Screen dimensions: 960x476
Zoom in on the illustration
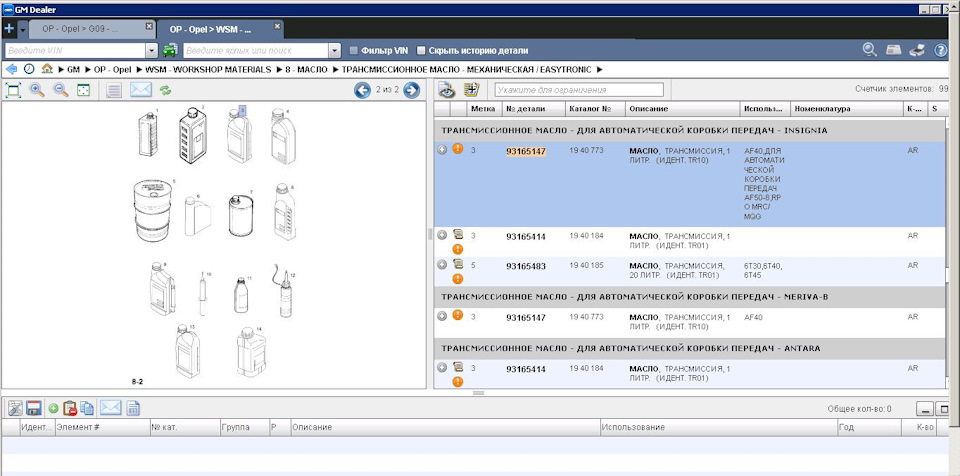coord(37,91)
